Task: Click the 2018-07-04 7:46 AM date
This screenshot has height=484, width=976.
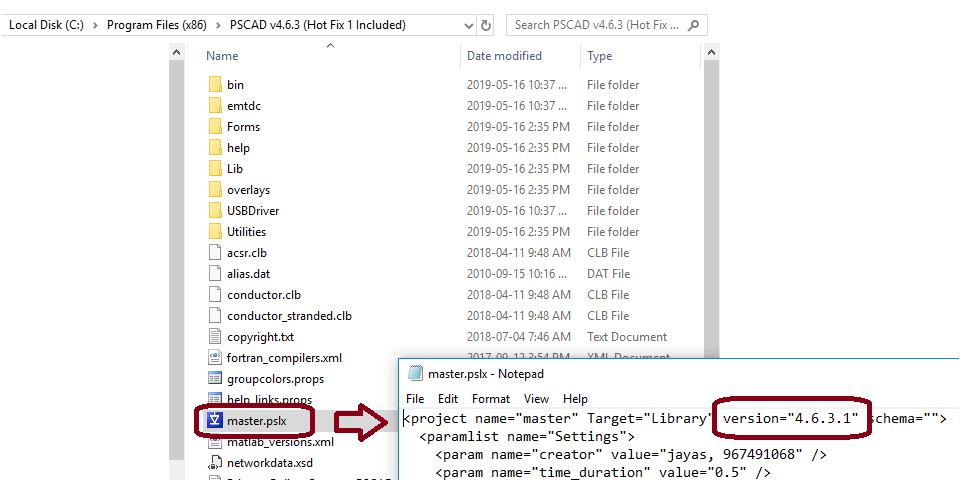Action: [x=518, y=337]
